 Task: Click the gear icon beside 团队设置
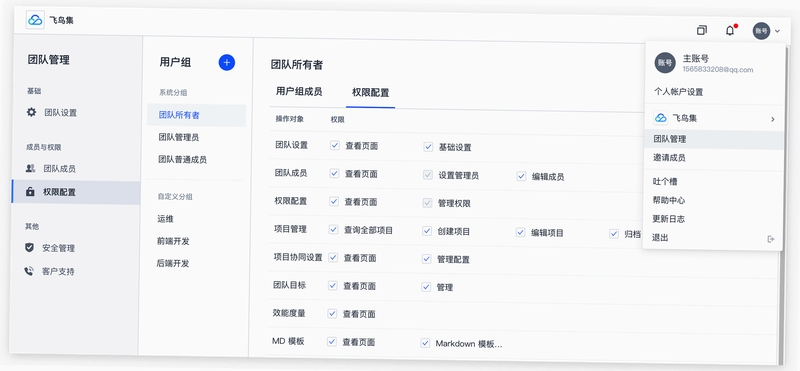point(32,112)
